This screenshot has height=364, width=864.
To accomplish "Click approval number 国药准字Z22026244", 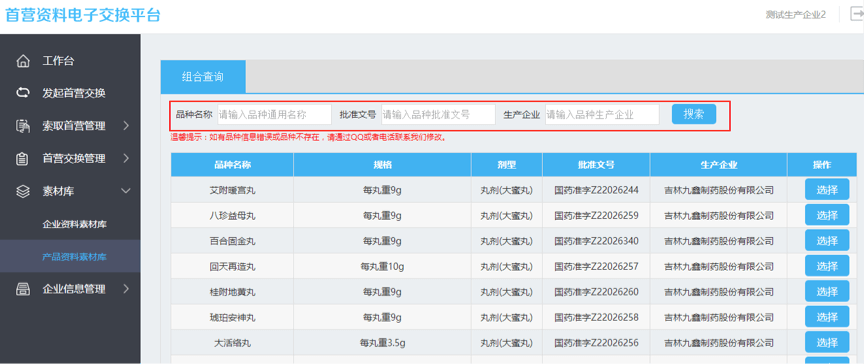I will coord(596,191).
